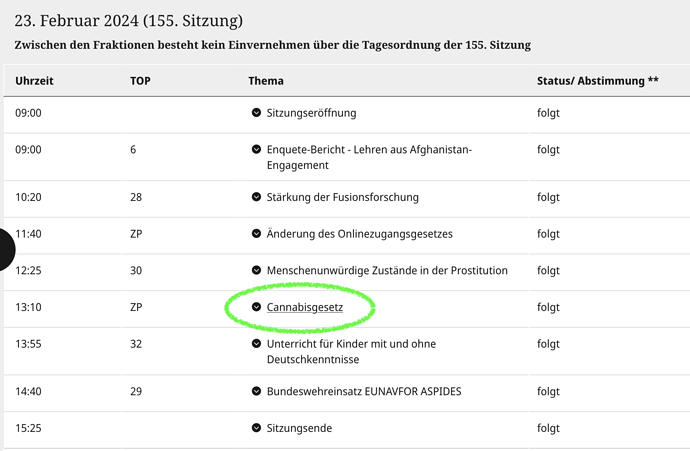Expand chevron beside Änderung des Onlinezugangsgesetzes
The image size is (690, 451).
256,233
